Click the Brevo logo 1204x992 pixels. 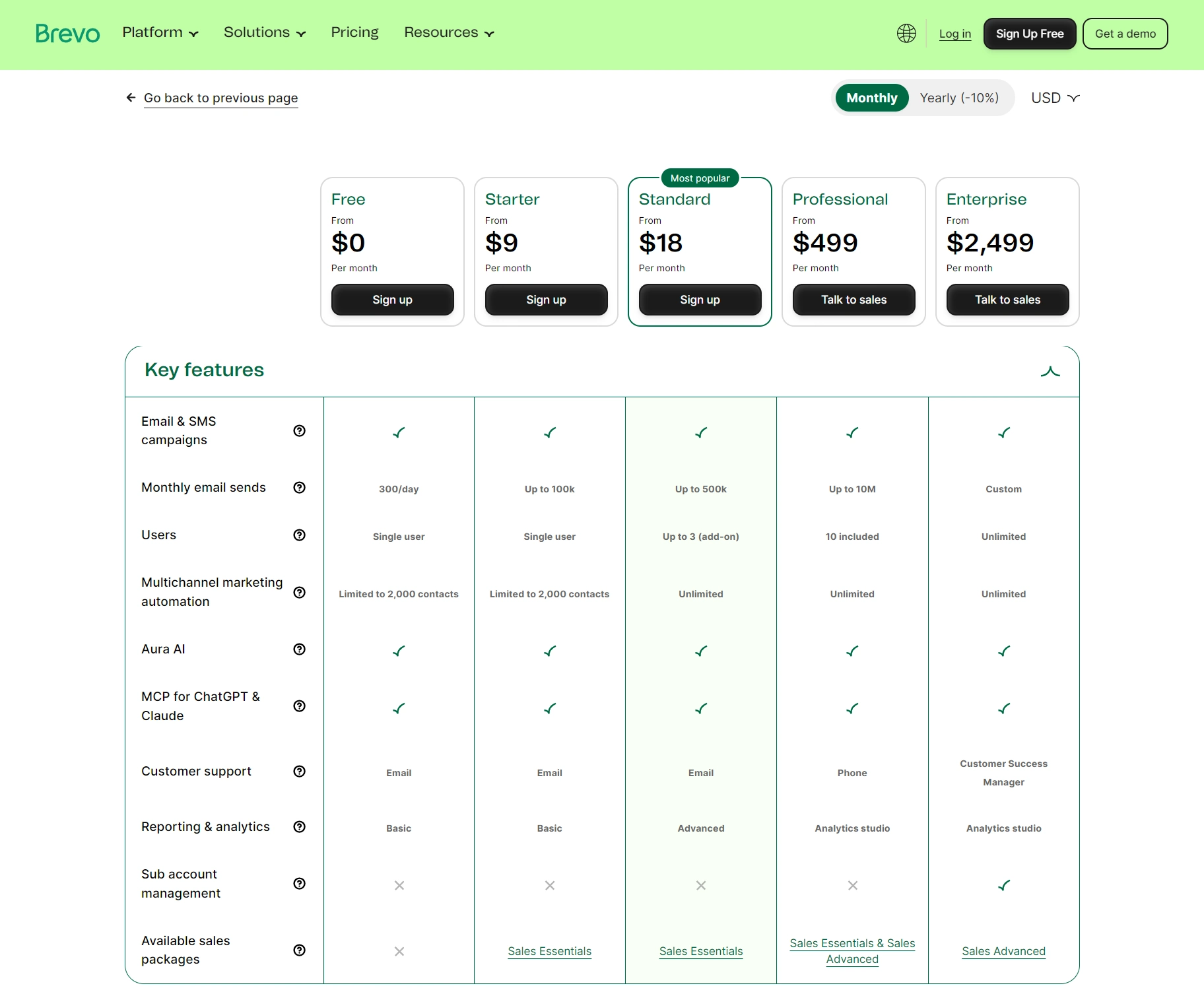[67, 34]
